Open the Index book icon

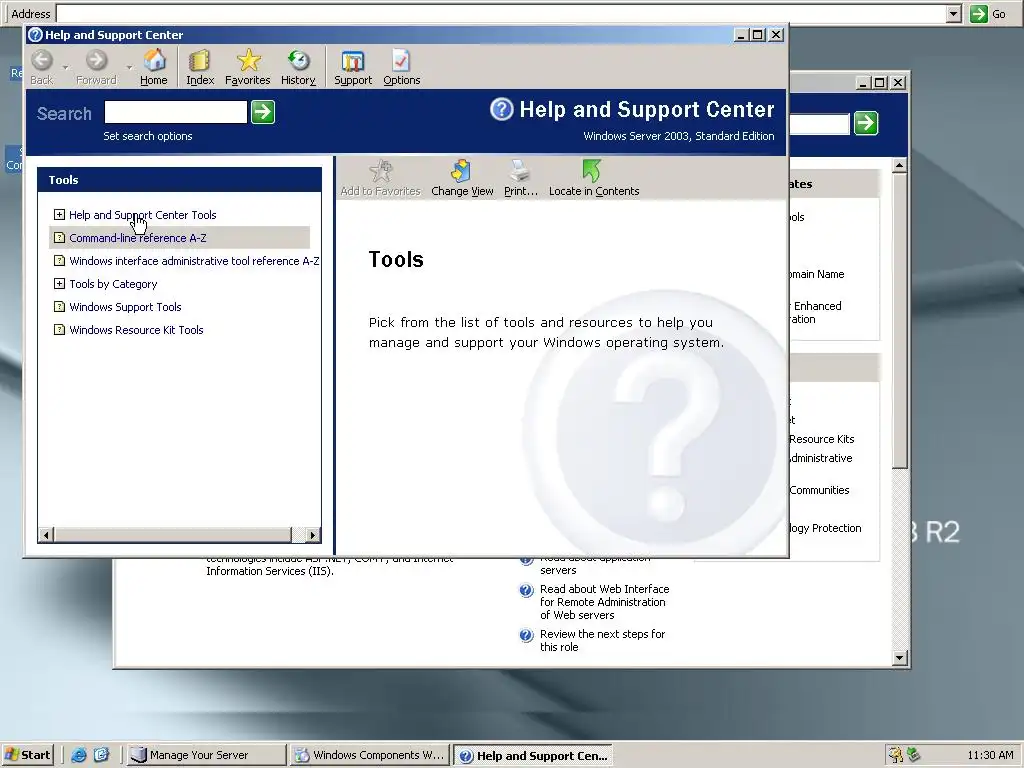199,61
